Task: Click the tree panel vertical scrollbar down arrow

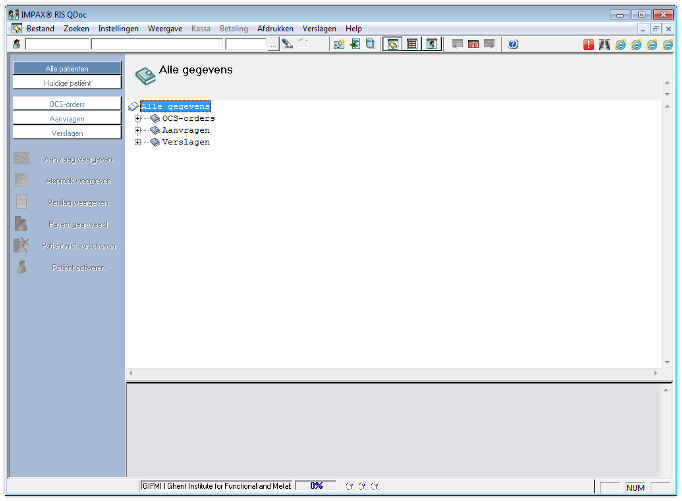Action: point(667,361)
